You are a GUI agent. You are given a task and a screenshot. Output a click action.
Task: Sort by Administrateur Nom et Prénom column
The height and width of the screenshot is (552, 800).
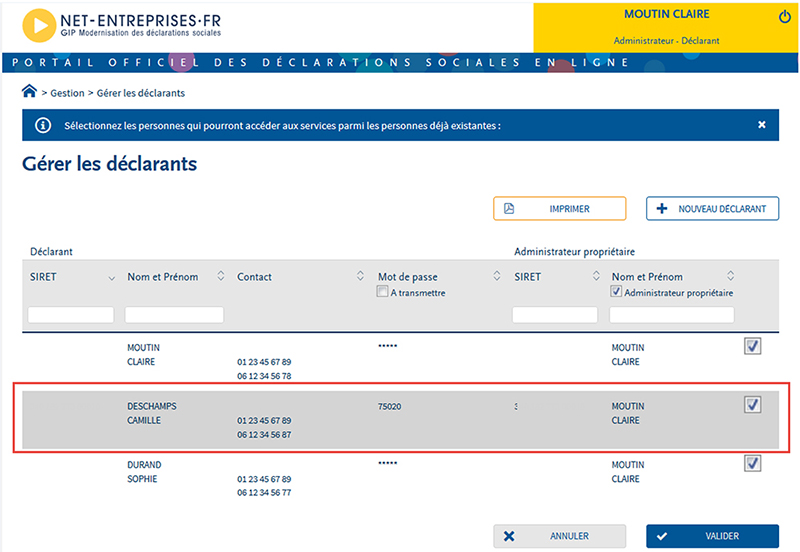731,276
